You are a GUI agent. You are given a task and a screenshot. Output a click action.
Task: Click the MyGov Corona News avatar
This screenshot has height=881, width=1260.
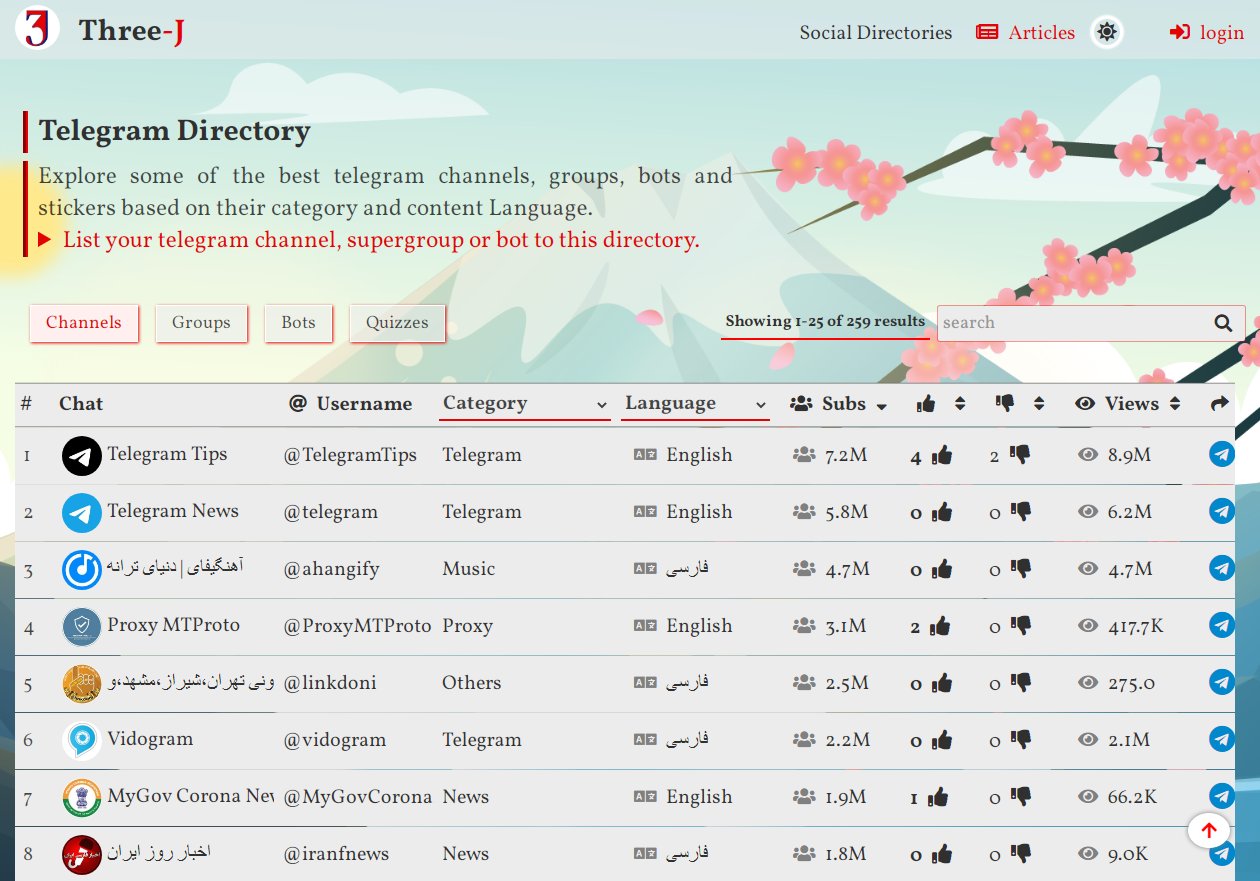[82, 798]
